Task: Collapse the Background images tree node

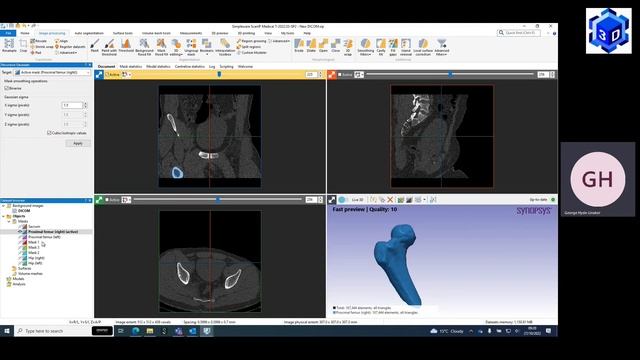Action: pyautogui.click(x=4, y=206)
